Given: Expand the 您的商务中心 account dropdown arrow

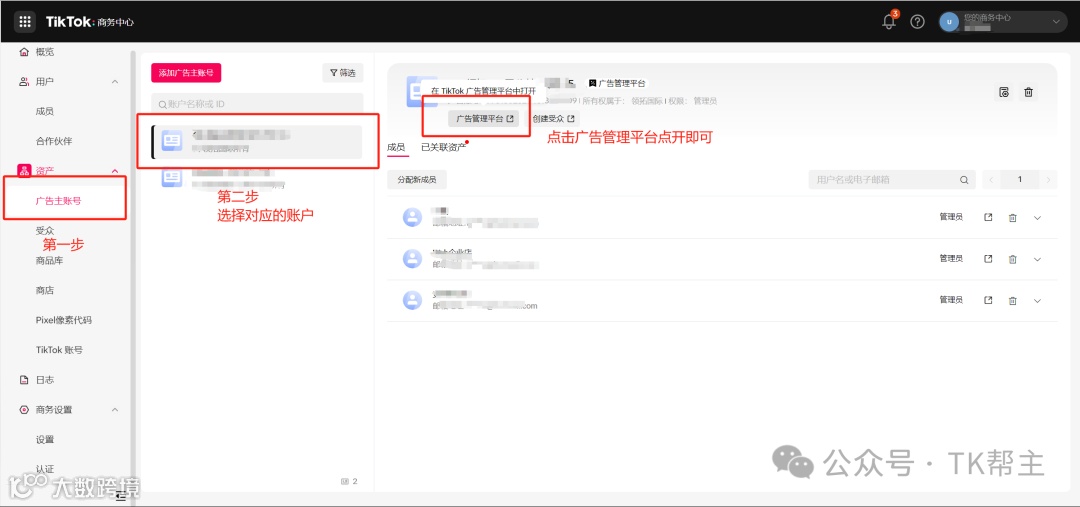Looking at the screenshot, I should pyautogui.click(x=1055, y=22).
